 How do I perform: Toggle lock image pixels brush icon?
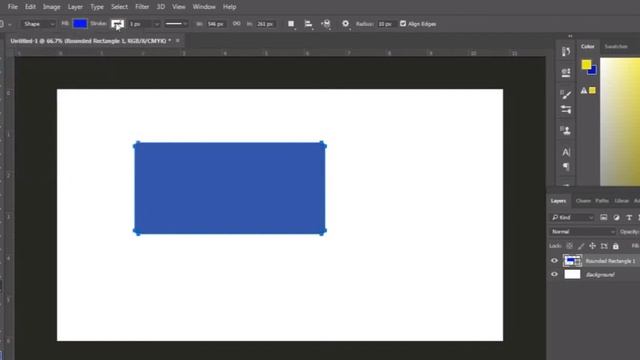click(x=581, y=246)
